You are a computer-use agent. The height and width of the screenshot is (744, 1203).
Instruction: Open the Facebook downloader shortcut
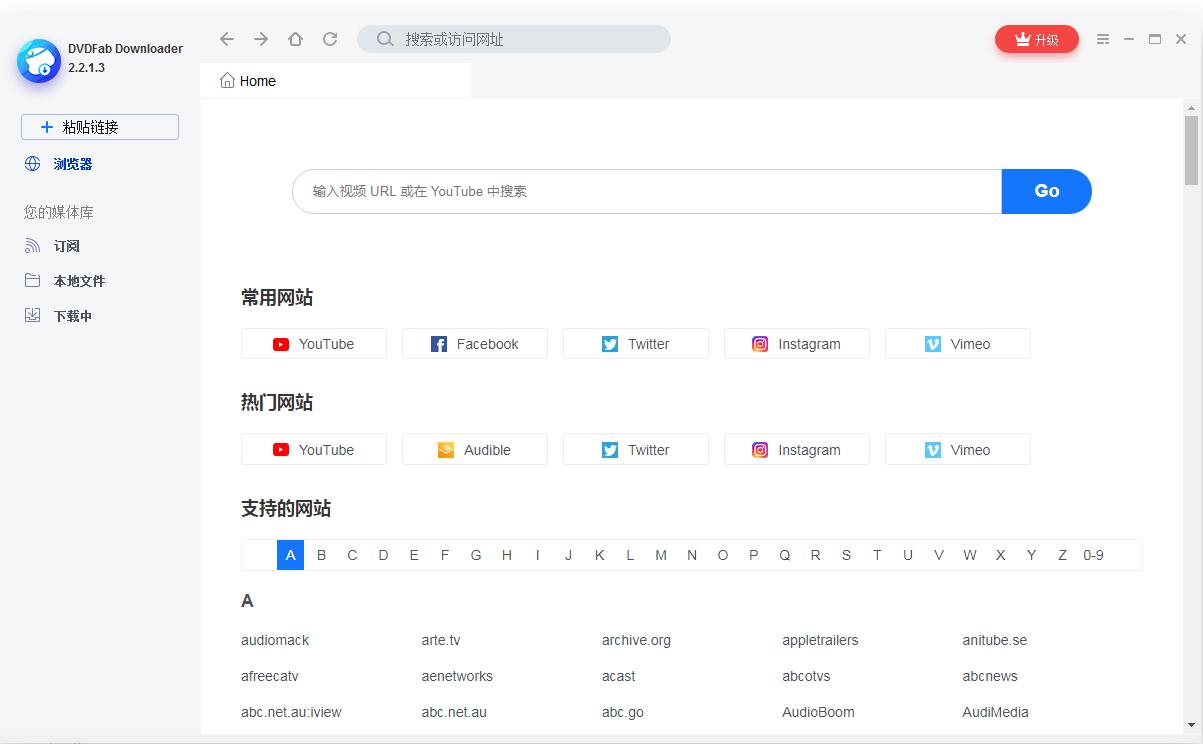pos(474,343)
